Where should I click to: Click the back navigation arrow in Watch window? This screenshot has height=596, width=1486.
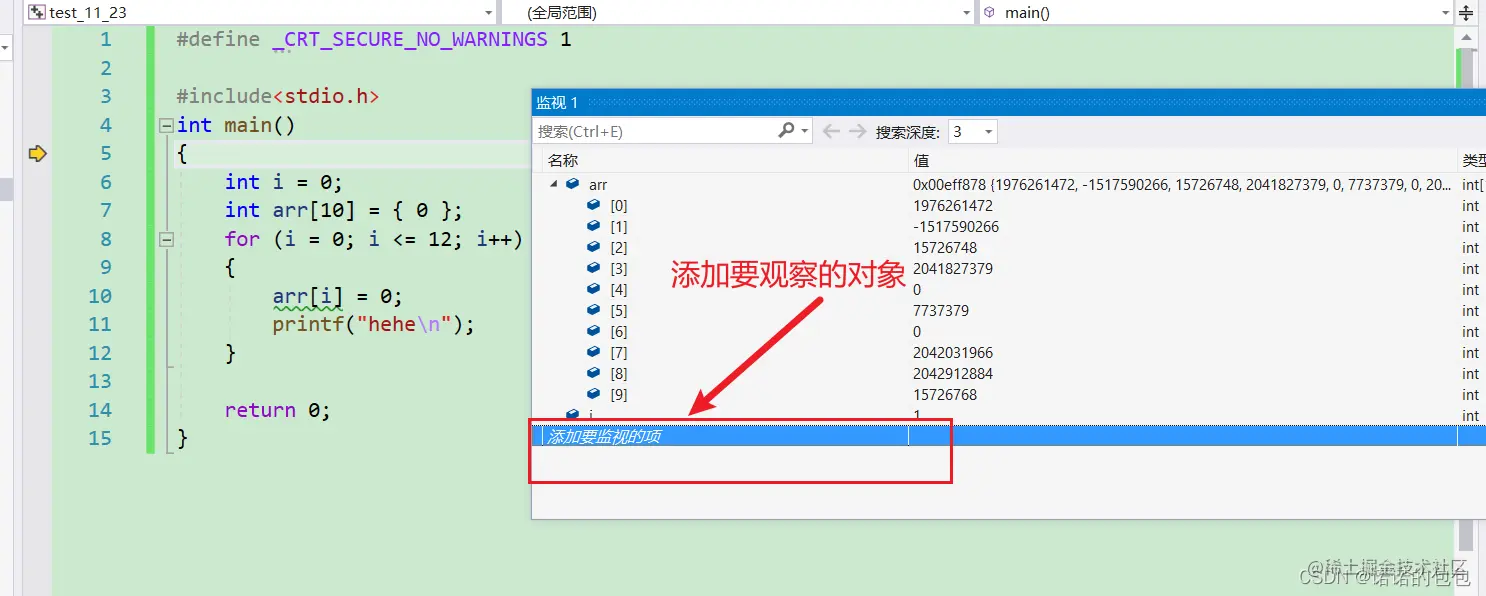coord(830,130)
